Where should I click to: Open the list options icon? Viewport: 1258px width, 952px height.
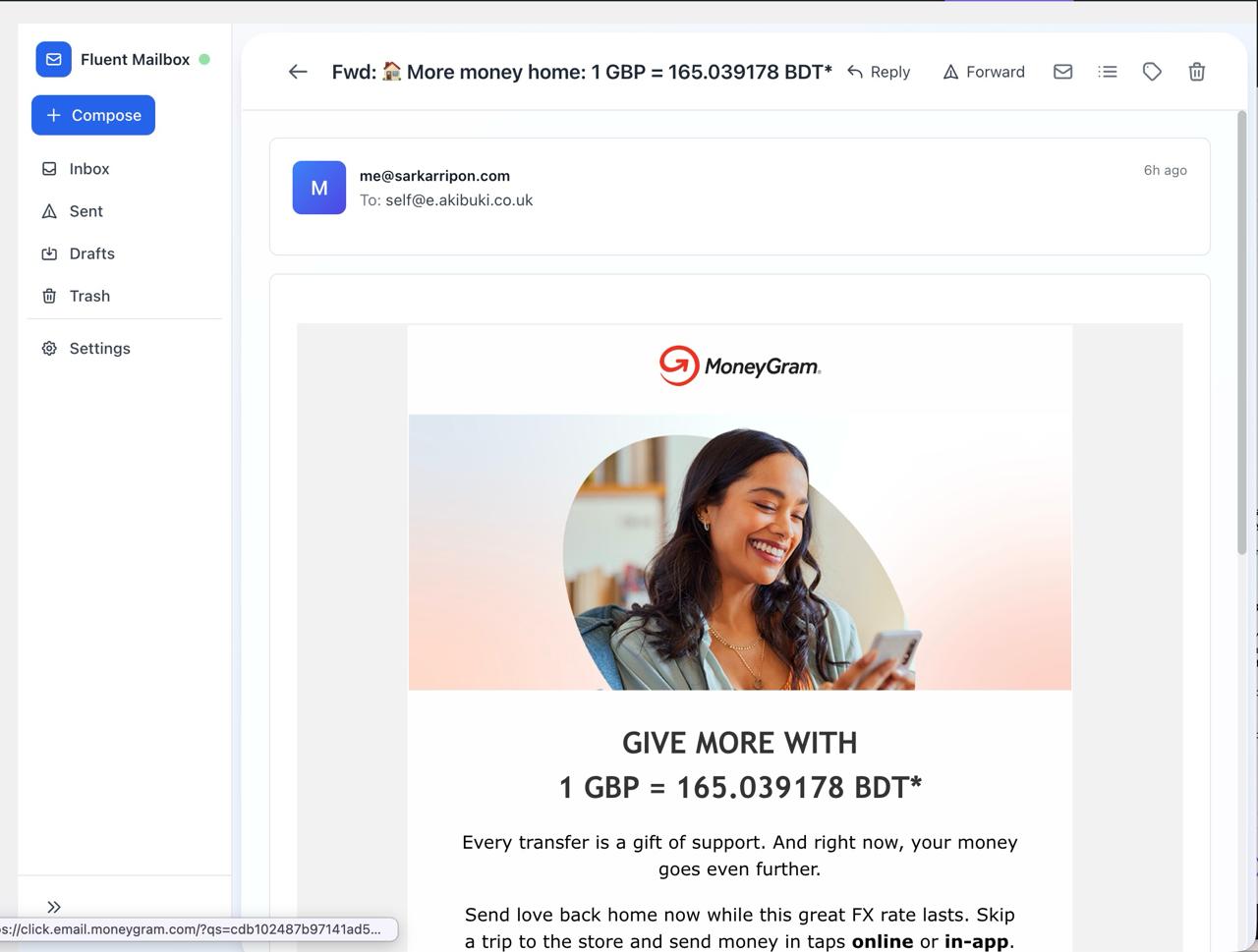pos(1108,72)
